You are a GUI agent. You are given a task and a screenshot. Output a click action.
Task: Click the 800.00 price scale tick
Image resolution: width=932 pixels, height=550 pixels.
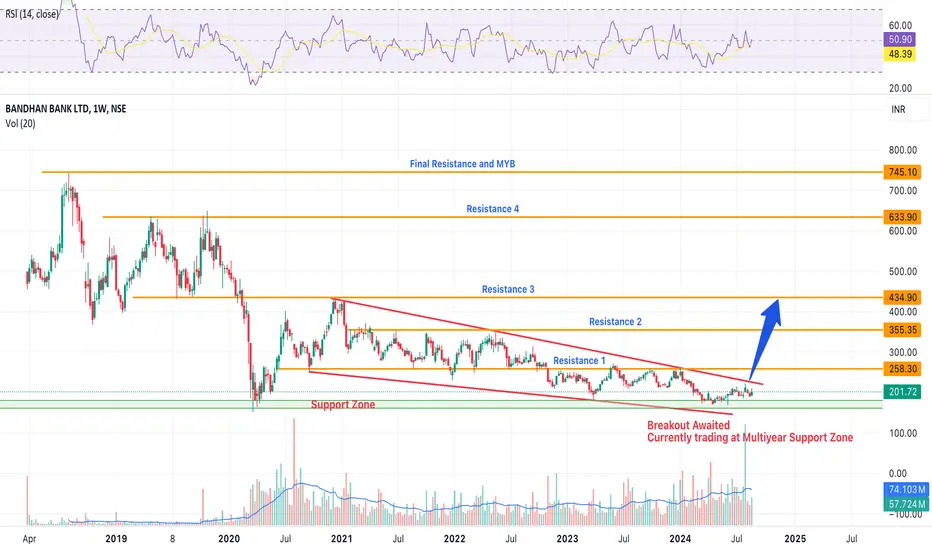coord(903,150)
